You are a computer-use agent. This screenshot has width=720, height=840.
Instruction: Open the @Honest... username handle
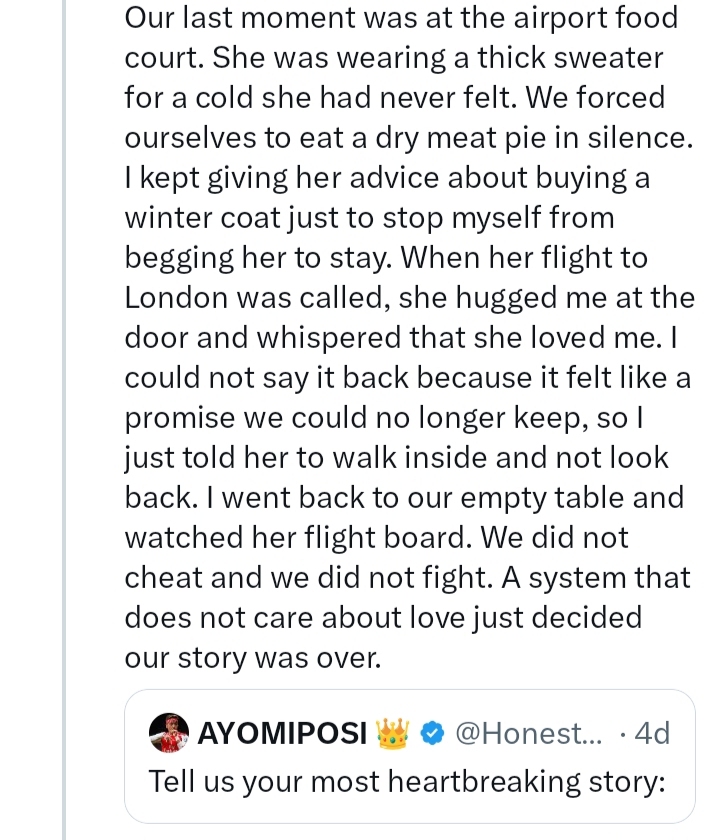529,734
